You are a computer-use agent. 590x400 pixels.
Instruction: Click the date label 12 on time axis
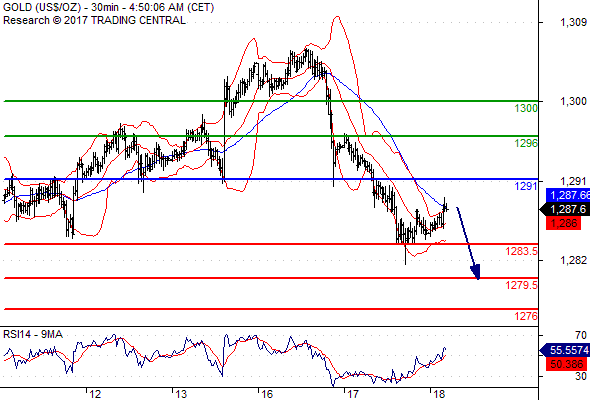[x=95, y=394]
